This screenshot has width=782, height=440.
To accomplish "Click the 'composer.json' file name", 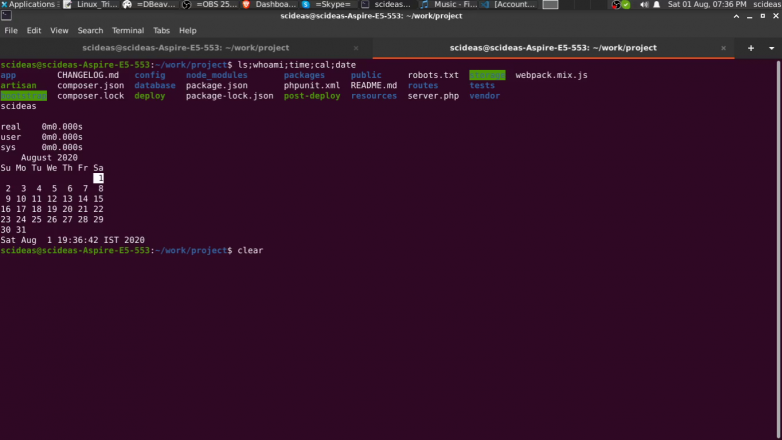I will 90,85.
